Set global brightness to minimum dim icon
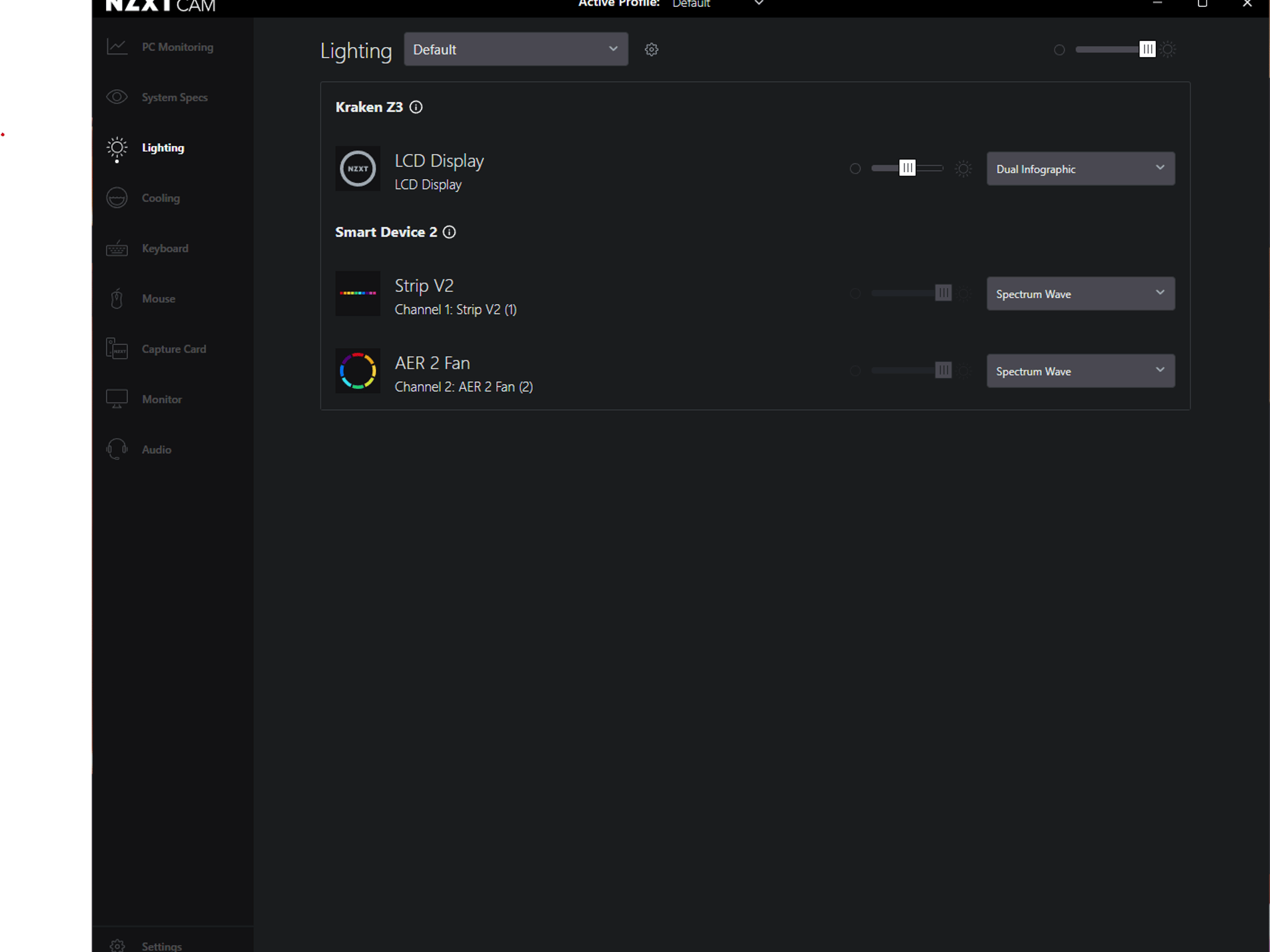Screen dimensions: 1270x952 pos(1059,50)
